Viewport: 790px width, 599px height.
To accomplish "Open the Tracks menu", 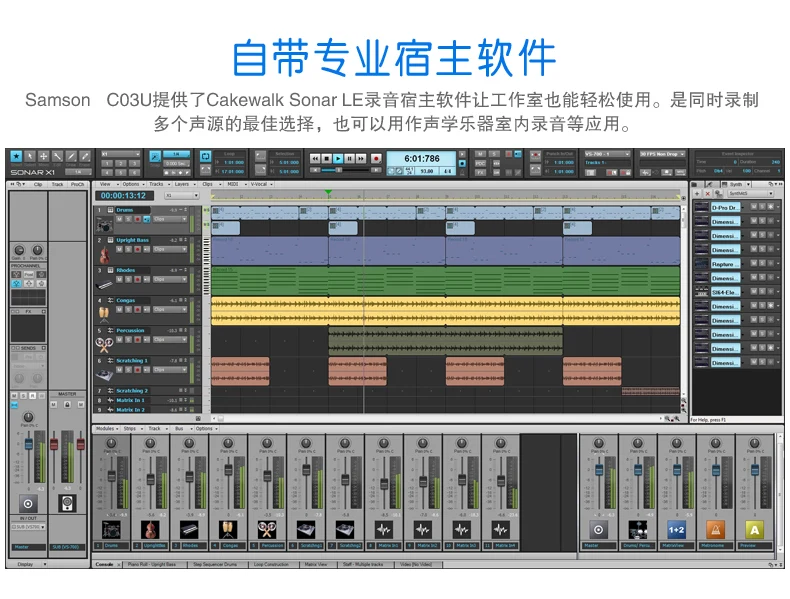I will [x=157, y=184].
